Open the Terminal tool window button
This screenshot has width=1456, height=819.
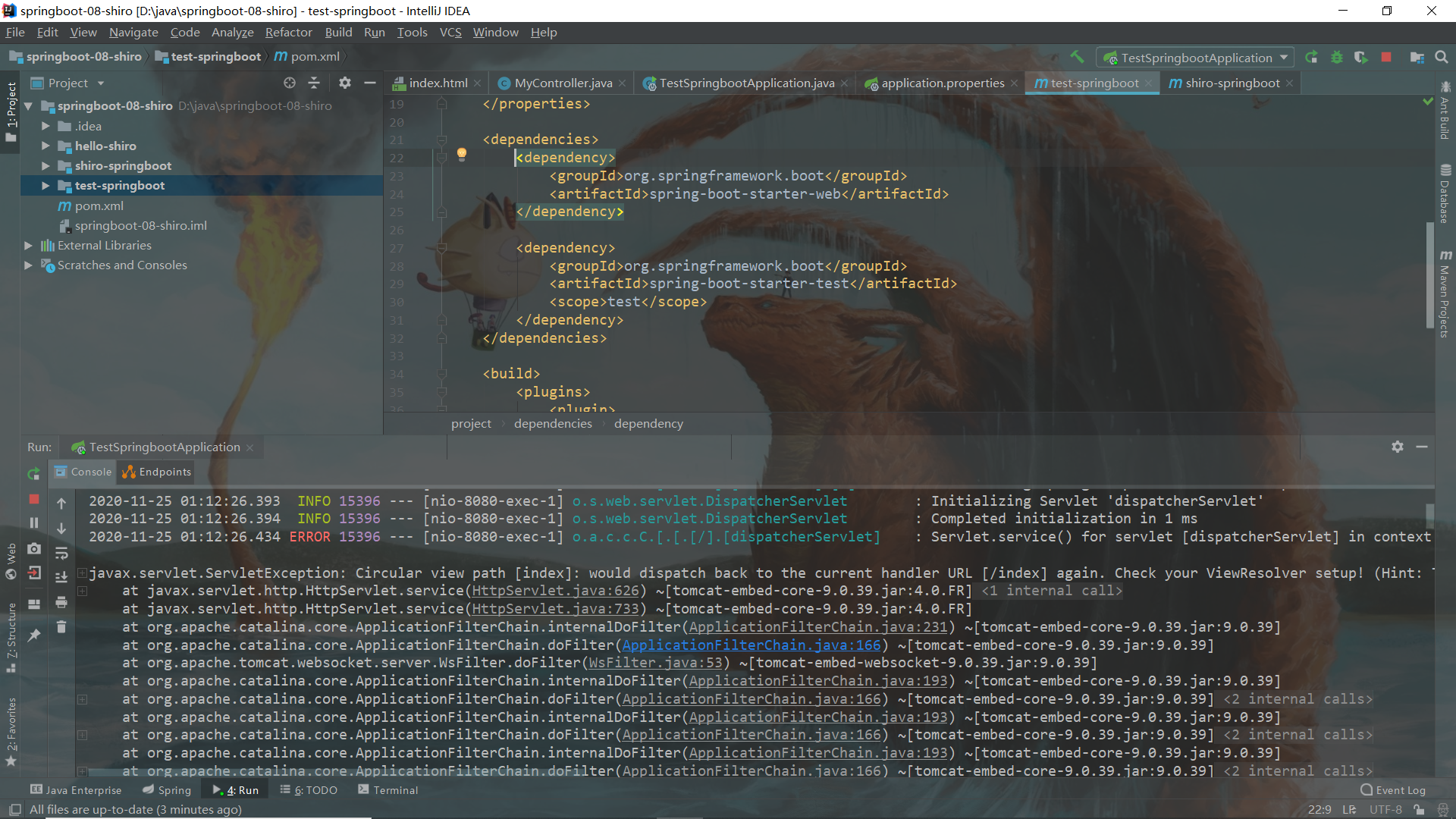click(x=388, y=790)
